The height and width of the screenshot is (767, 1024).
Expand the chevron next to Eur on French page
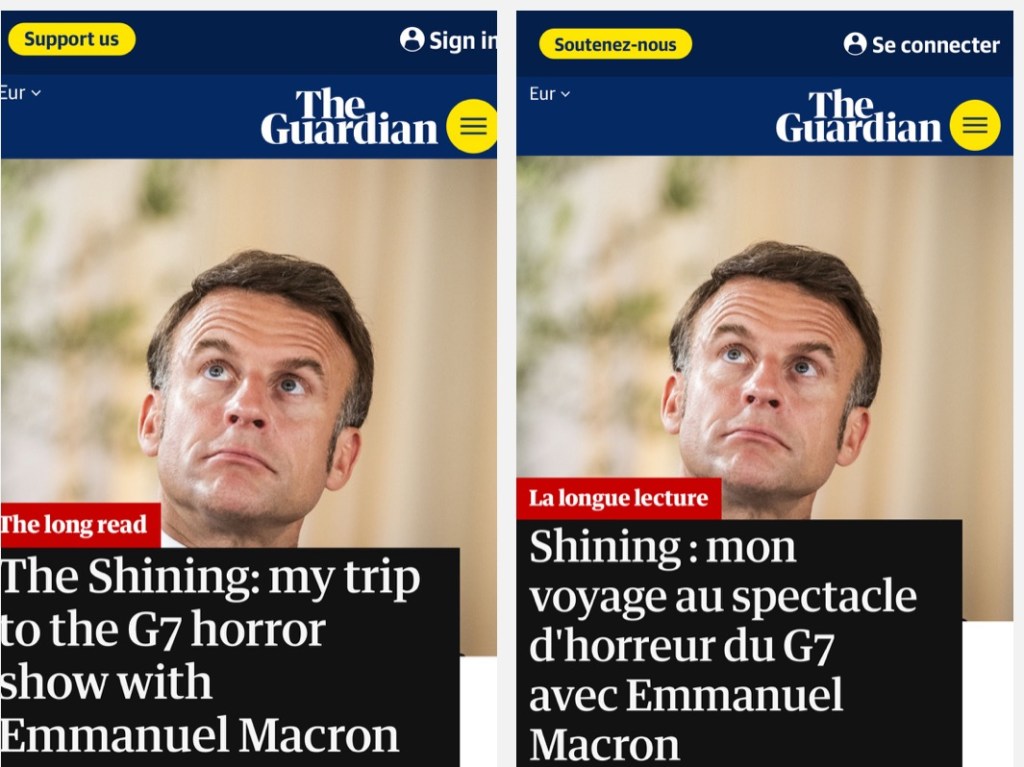[565, 94]
